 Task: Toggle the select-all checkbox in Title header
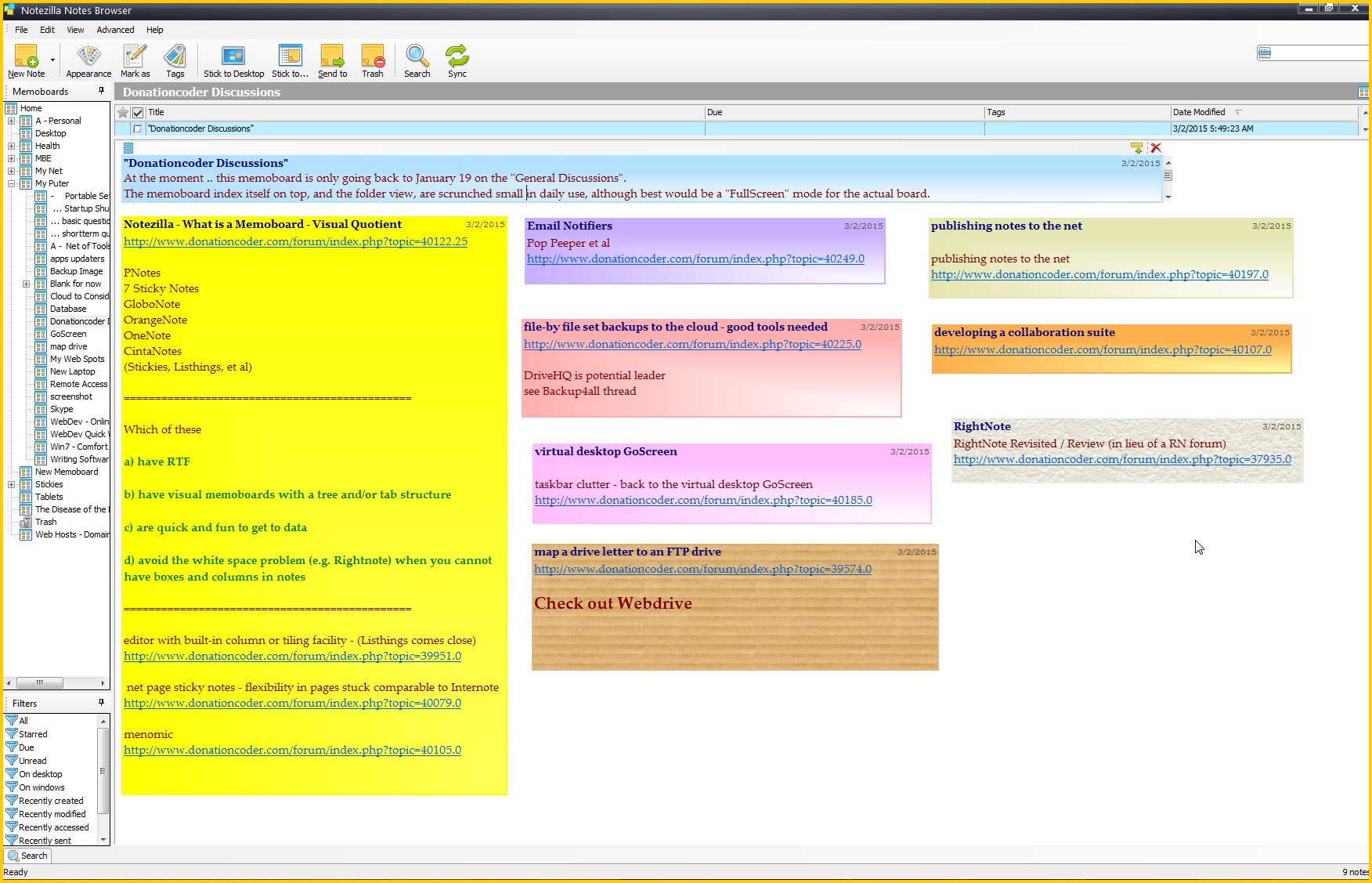click(138, 113)
